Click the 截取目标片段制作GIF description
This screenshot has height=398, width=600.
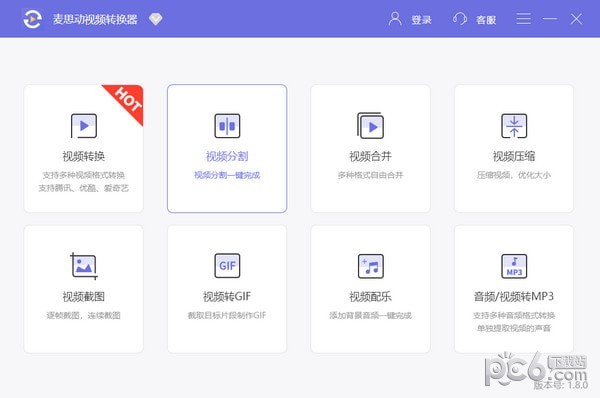[x=227, y=315]
